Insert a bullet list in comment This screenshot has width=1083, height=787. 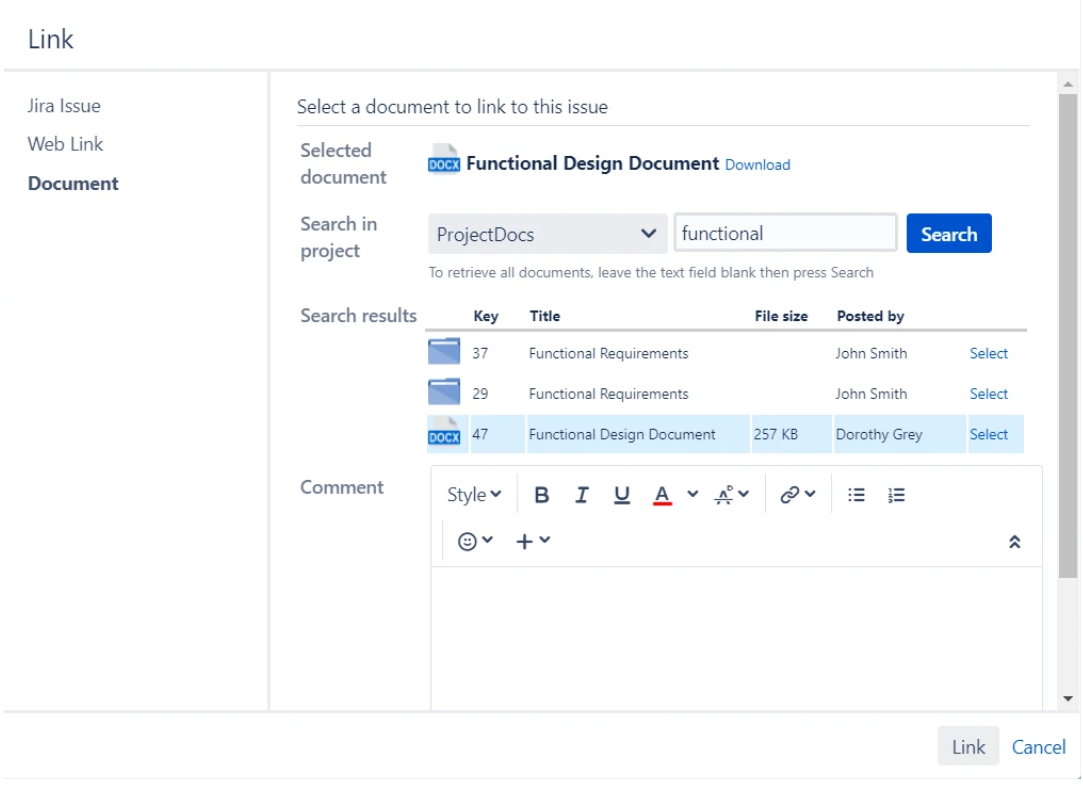[x=856, y=495]
